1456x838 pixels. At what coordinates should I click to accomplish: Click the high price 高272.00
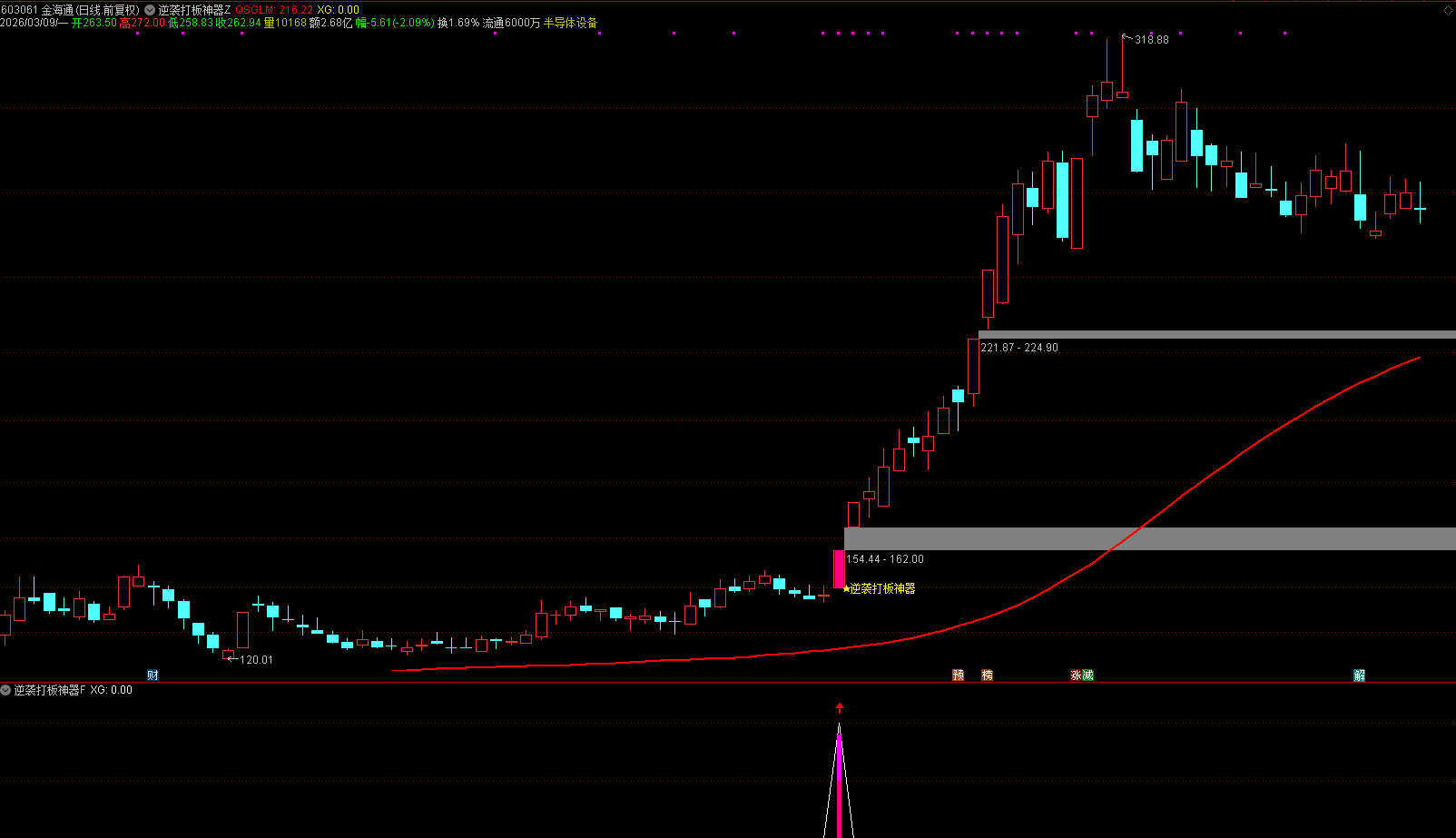click(x=142, y=23)
